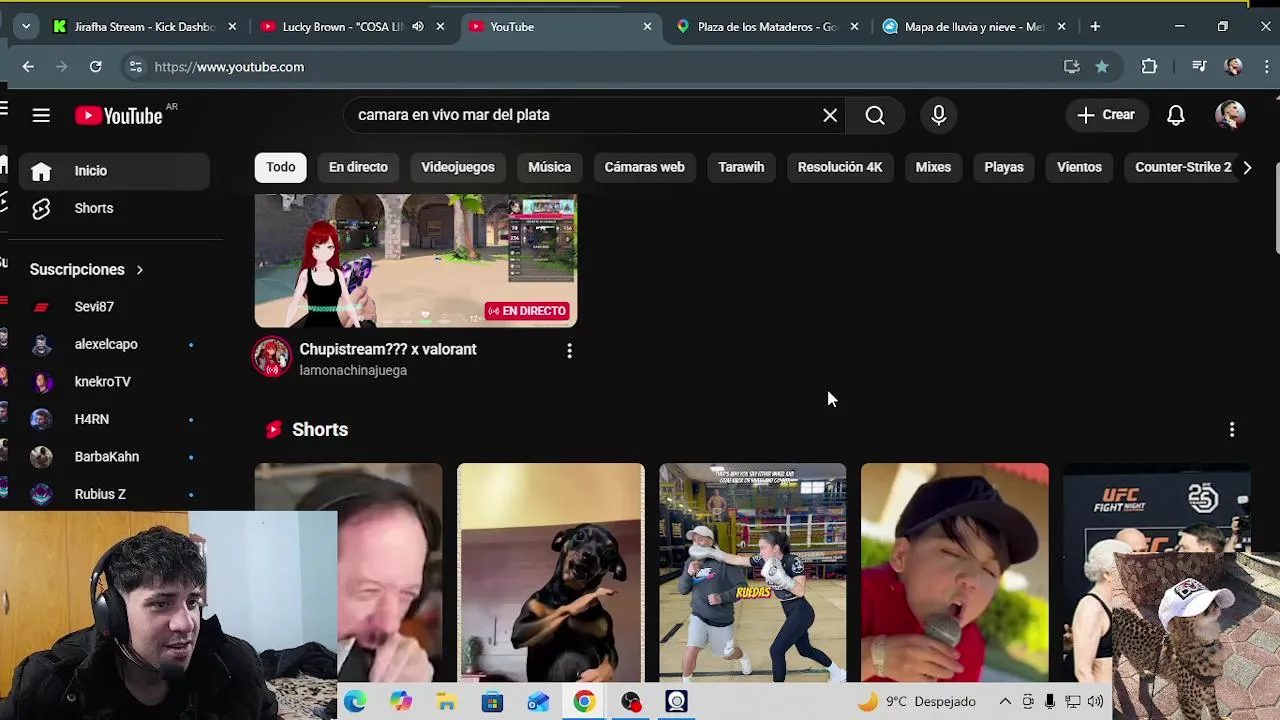Bookmark this page with the star
Screen dimensions: 1280x720
pos(1102,67)
